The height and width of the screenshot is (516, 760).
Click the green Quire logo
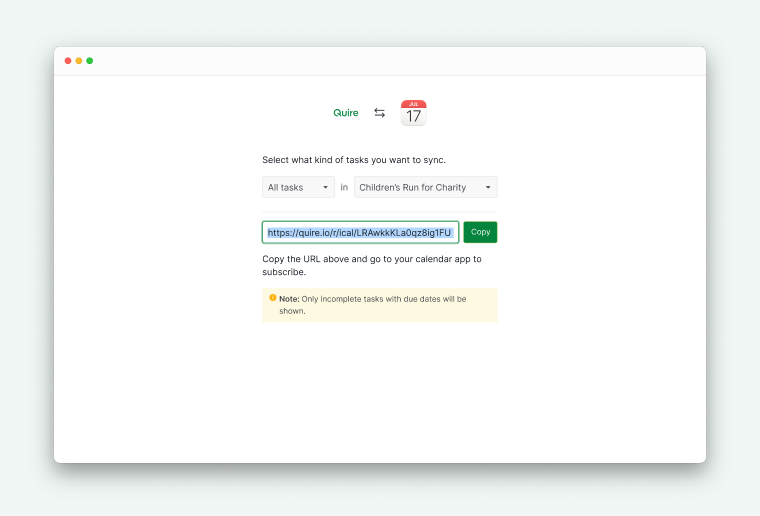pyautogui.click(x=346, y=113)
